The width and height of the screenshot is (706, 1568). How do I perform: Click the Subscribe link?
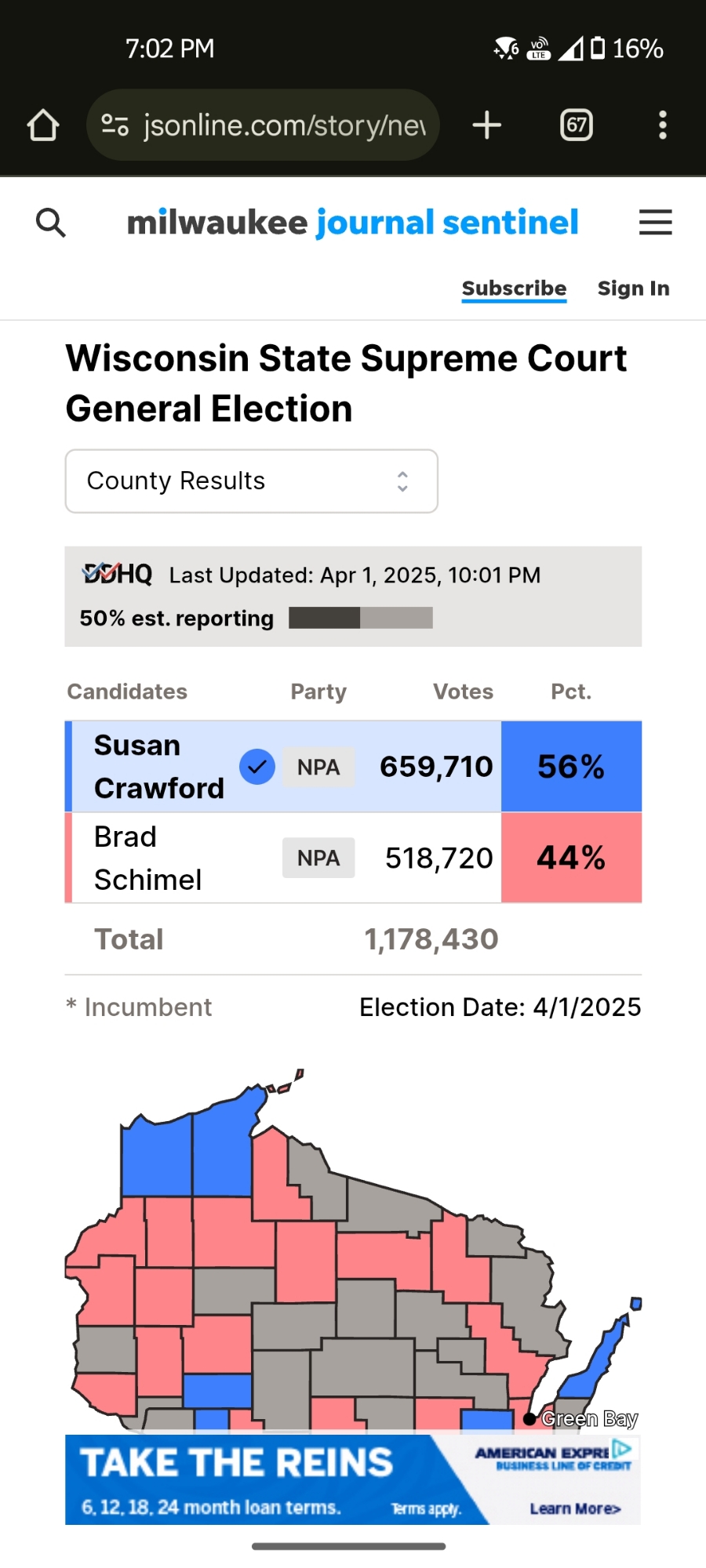click(x=514, y=289)
